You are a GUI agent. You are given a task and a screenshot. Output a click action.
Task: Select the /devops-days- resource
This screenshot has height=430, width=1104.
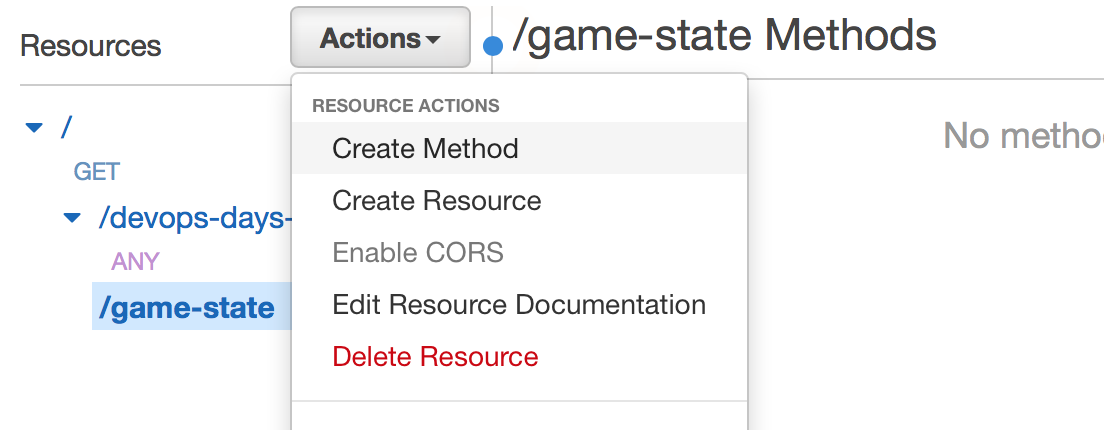tap(195, 219)
